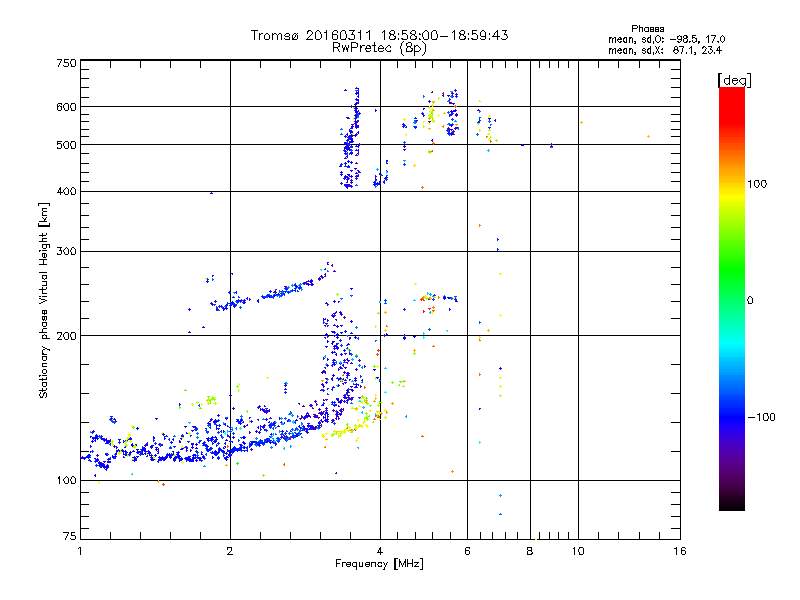Image resolution: width=800 pixels, height=600 pixels.
Task: Click the 'mean, sd,O: -98.5, 17.0' text
Action: pyautogui.click(x=666, y=40)
